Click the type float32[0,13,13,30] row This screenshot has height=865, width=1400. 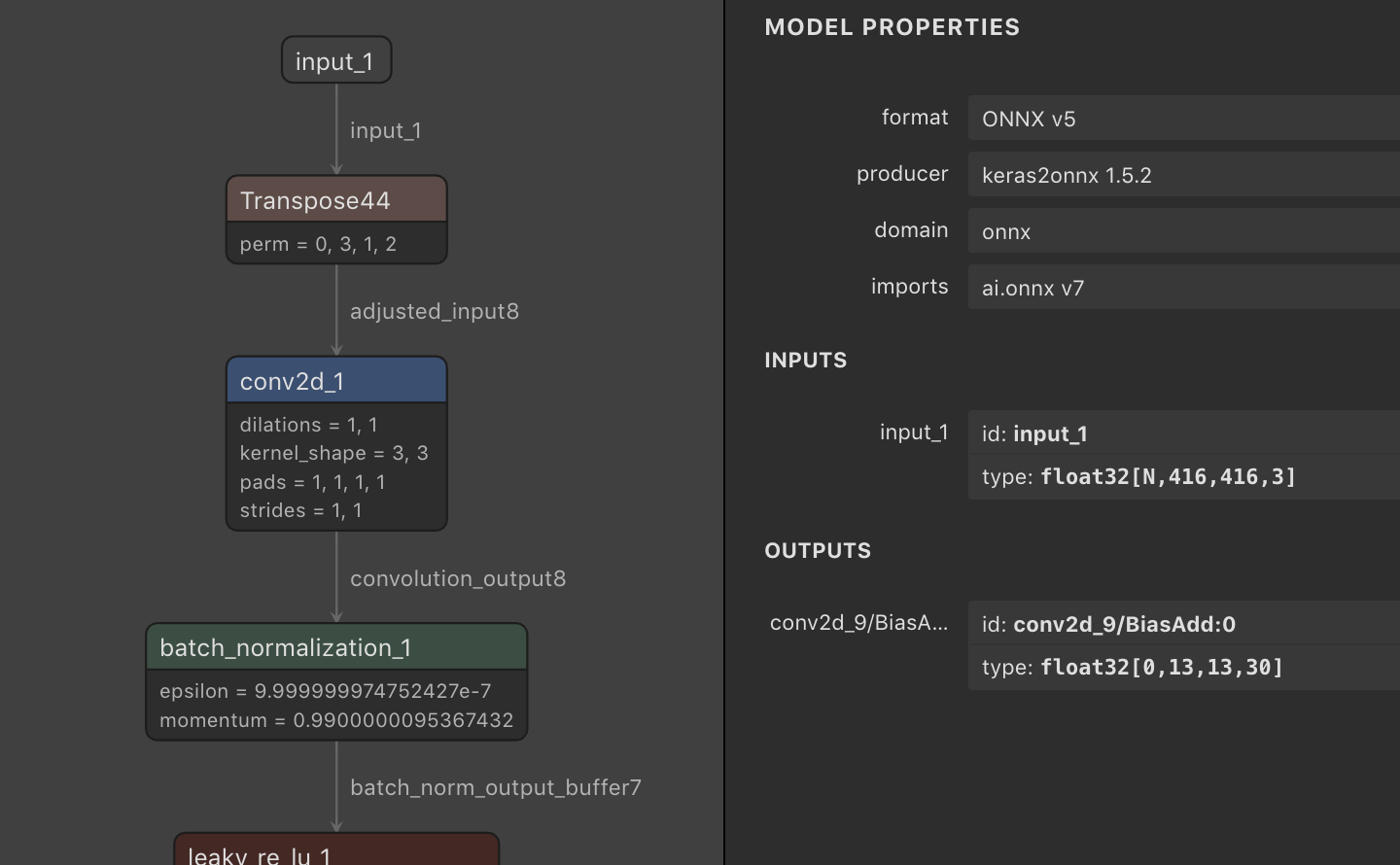tap(1184, 667)
